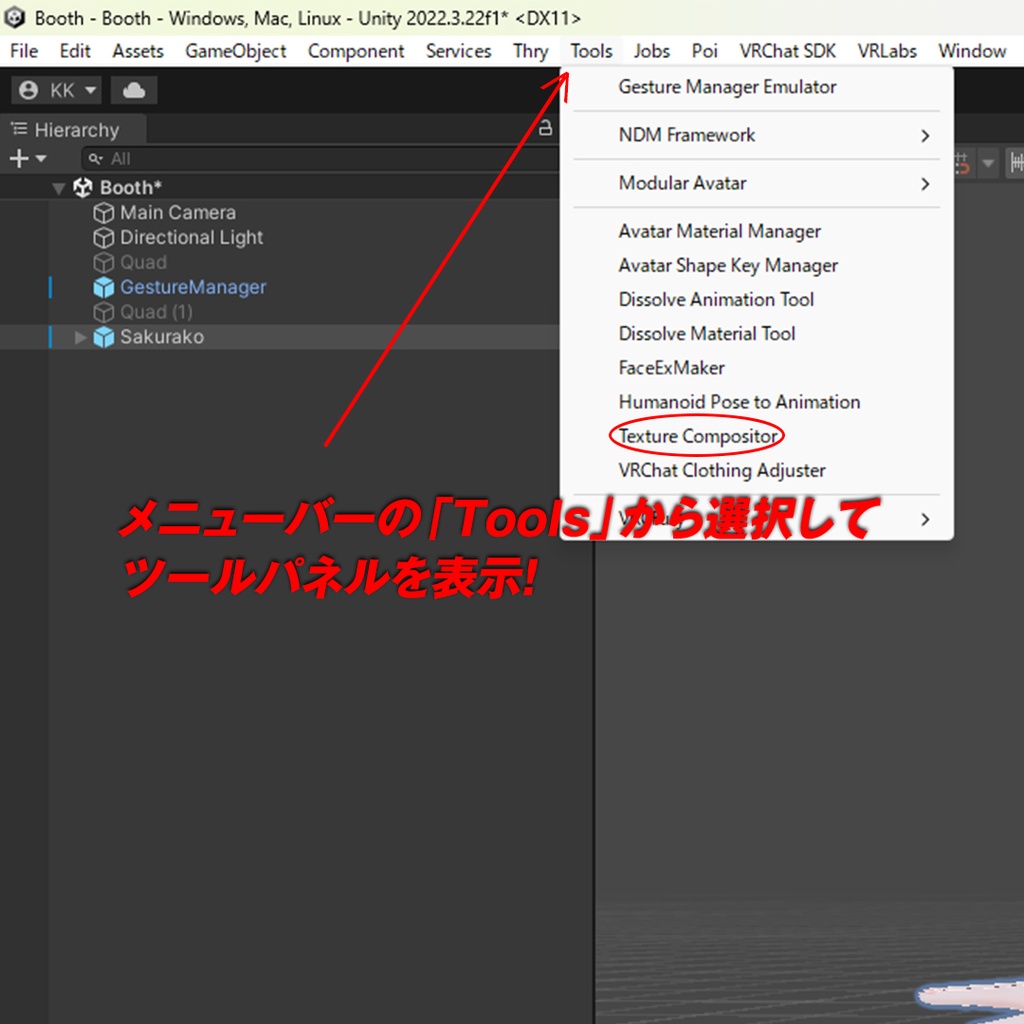
Task: Open the circled Texture Compositor tool
Action: (x=697, y=436)
